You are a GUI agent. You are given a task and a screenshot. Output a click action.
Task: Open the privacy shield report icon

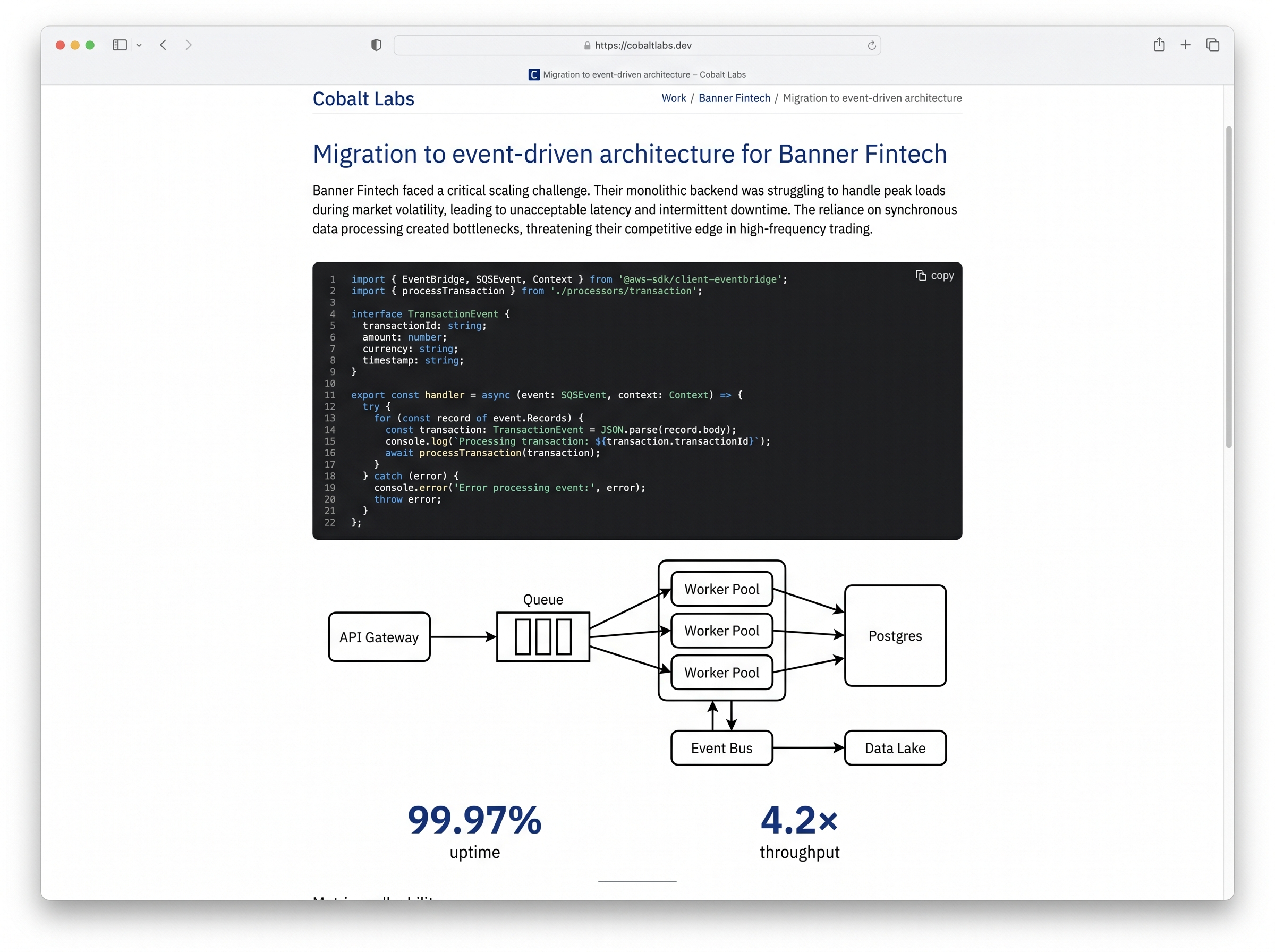click(376, 45)
